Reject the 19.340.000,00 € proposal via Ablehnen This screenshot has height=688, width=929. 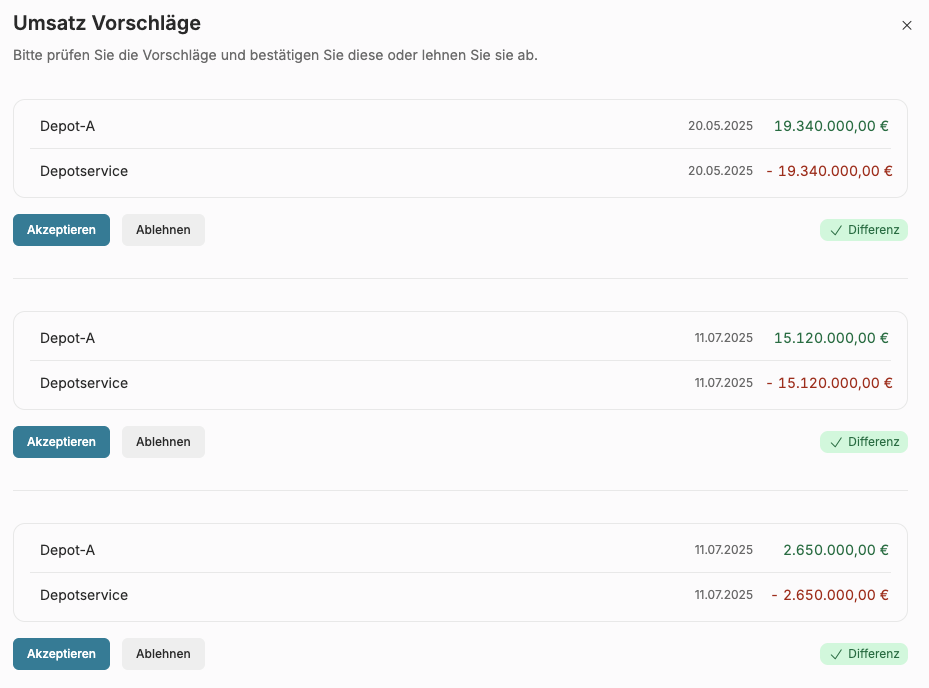(163, 230)
